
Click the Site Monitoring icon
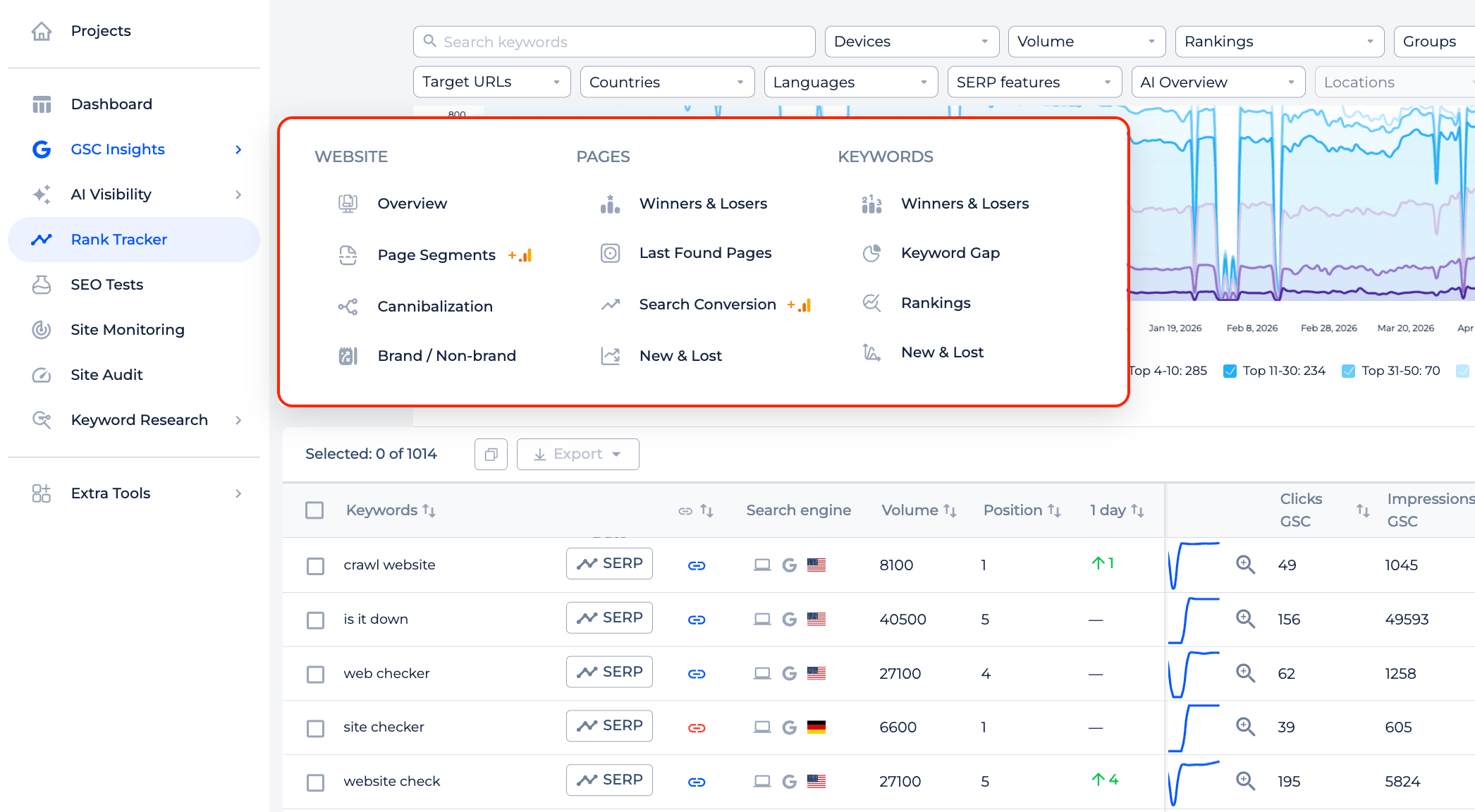coord(42,330)
